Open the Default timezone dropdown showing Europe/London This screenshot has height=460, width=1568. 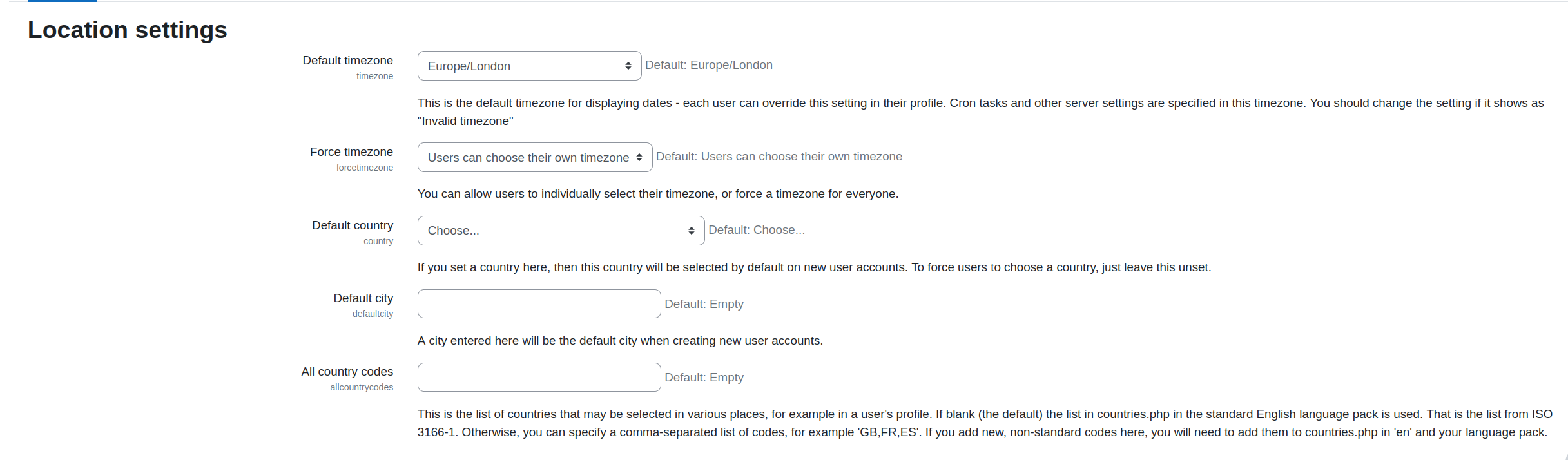coord(529,66)
